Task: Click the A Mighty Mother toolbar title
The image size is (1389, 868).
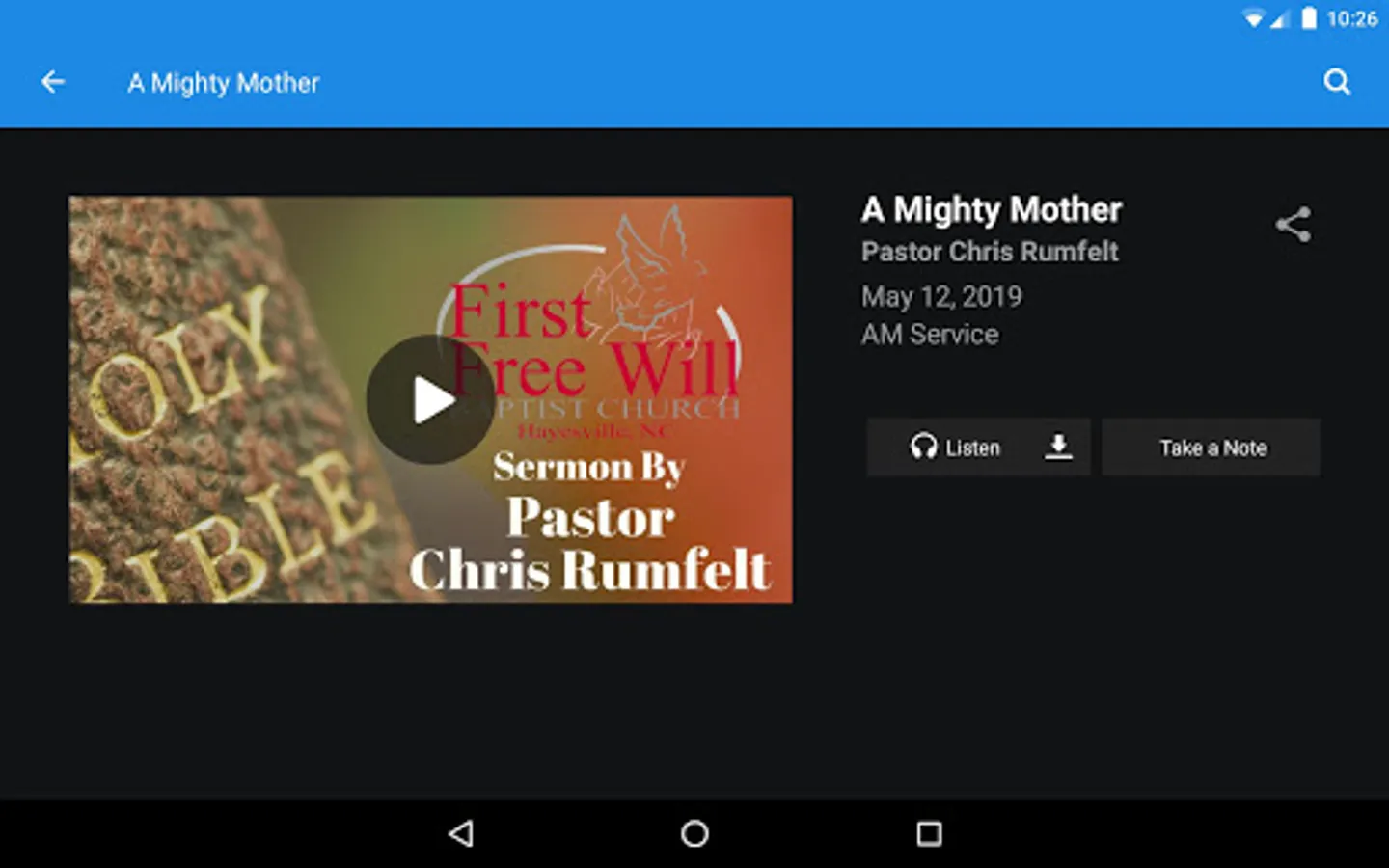Action: click(224, 83)
